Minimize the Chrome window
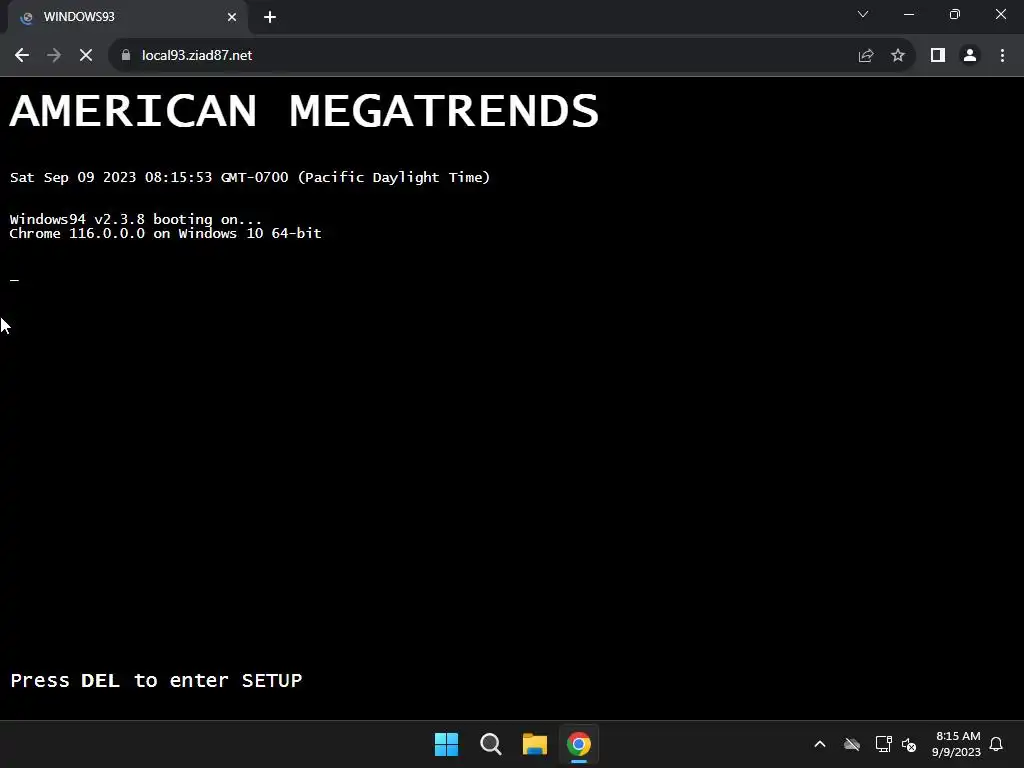The width and height of the screenshot is (1024, 768). [909, 14]
